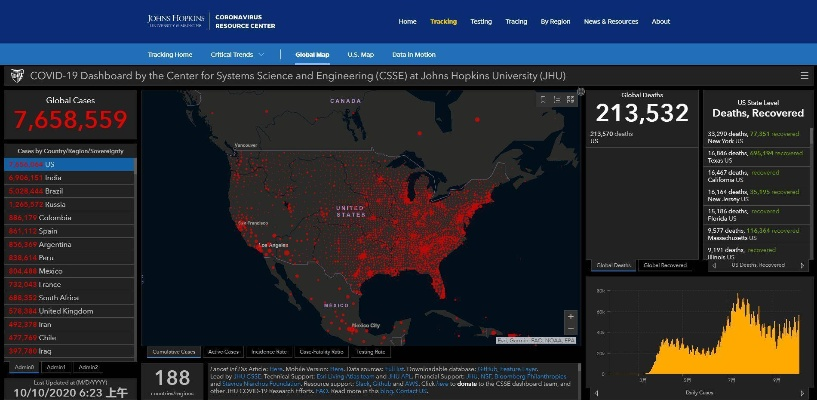Select India in the country list
This screenshot has height=400, width=817.
(x=69, y=178)
